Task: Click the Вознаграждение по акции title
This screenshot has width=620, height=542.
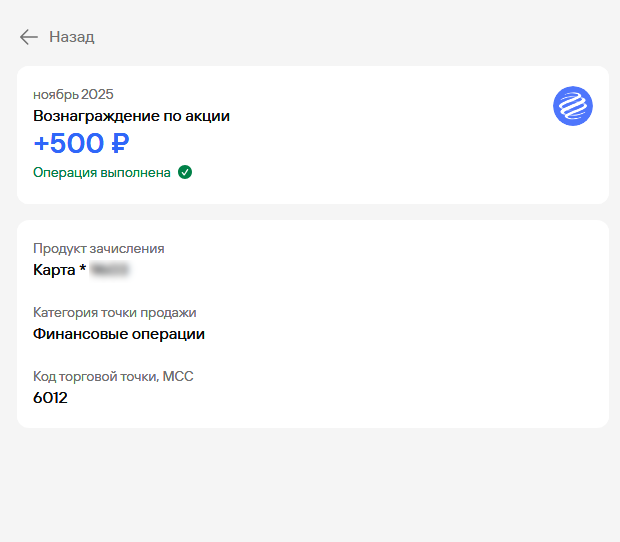Action: (x=131, y=116)
